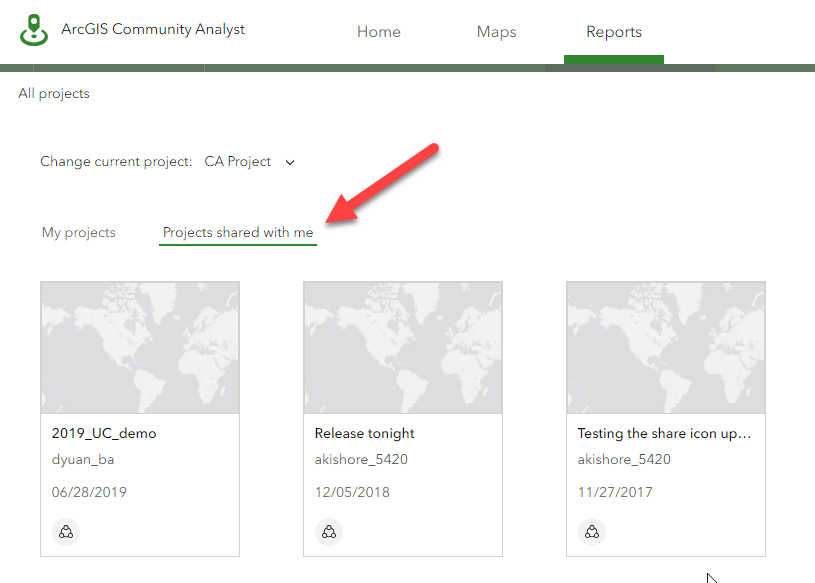
Task: Open Testing the share icon map thumbnail
Action: pos(666,347)
